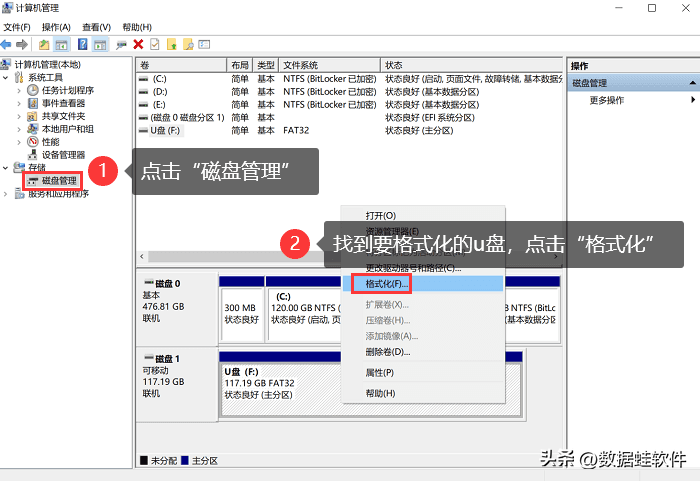Image resolution: width=700 pixels, height=481 pixels.
Task: Select the (C:) volume row in the list
Action: point(350,79)
